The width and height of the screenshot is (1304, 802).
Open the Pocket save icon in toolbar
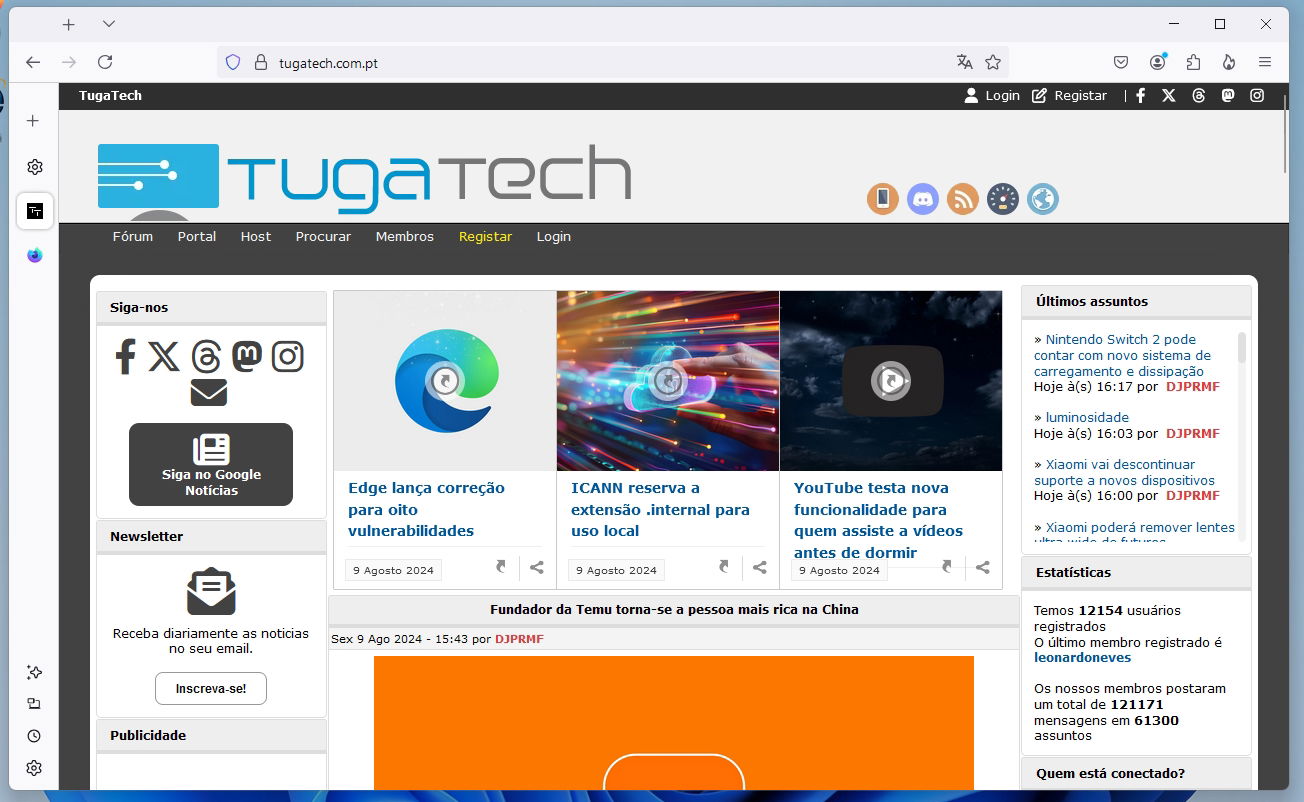pos(1121,62)
